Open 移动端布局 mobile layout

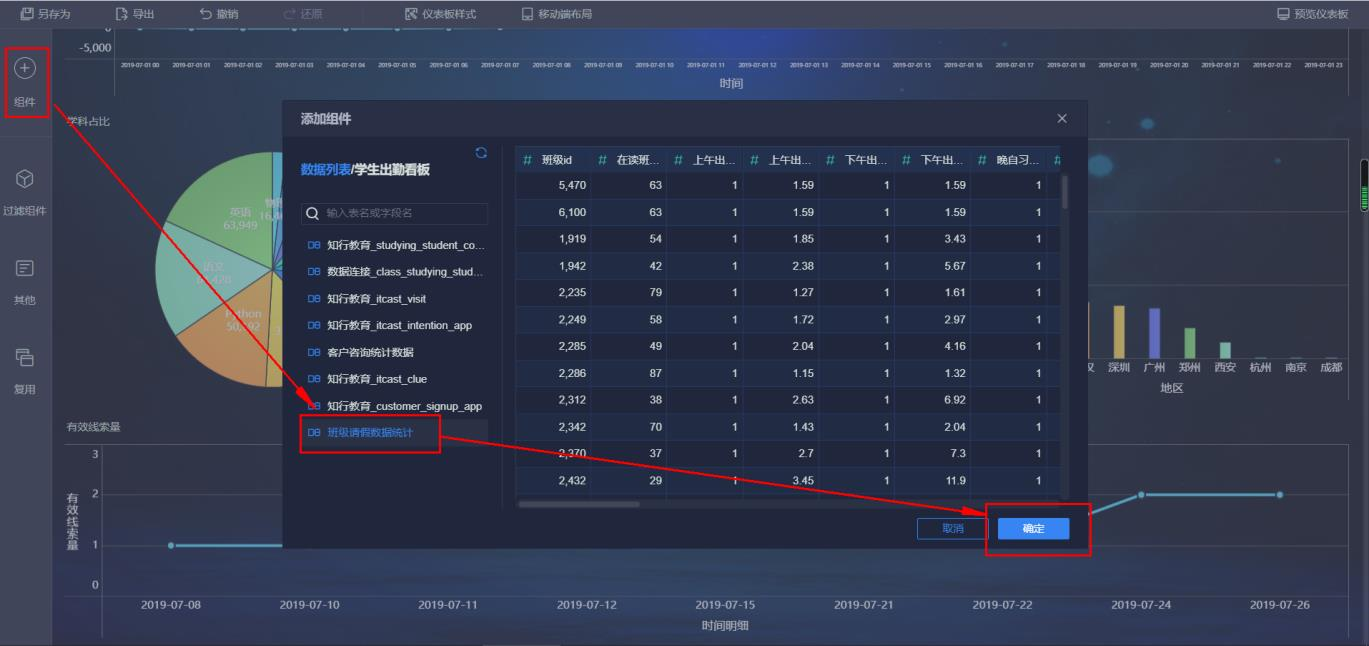[557, 14]
